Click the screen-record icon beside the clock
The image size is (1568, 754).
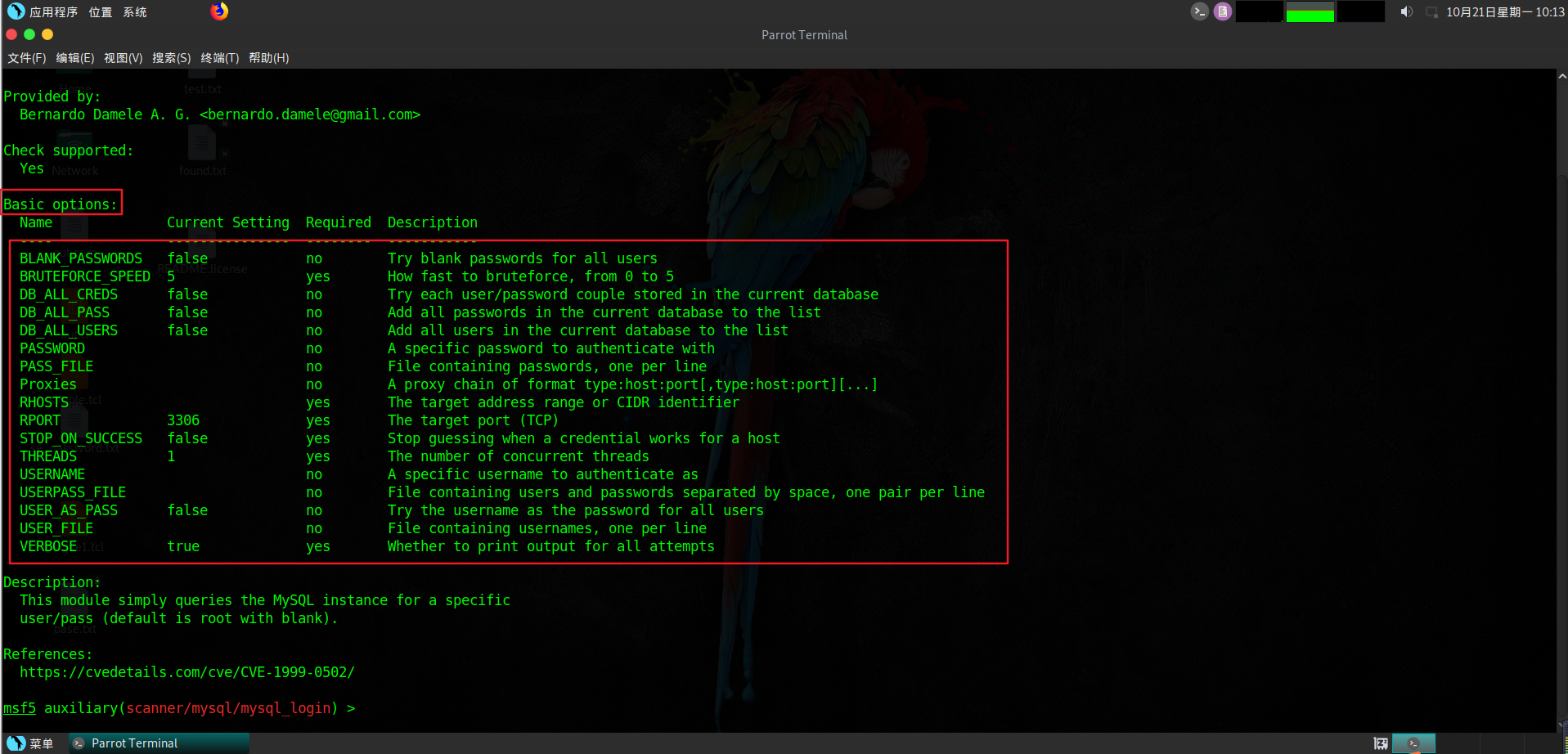[1431, 11]
